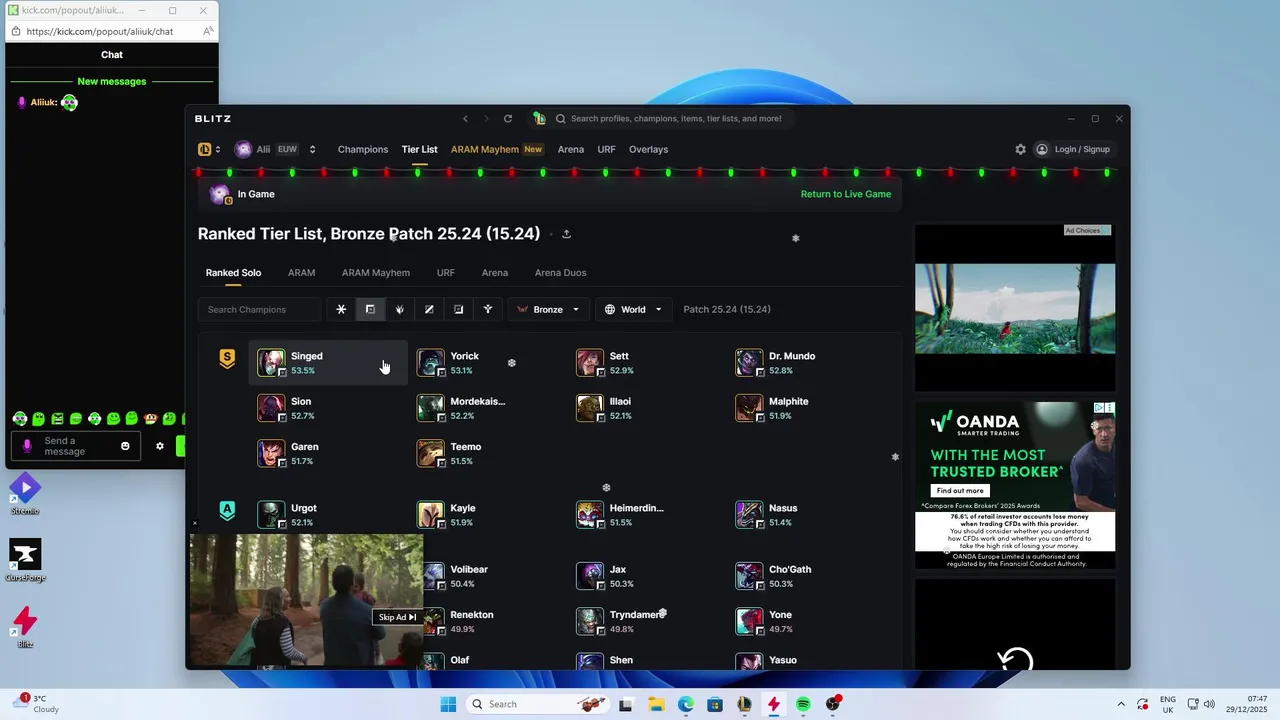Open Kayle champion entry
This screenshot has width=1280, height=720.
487,515
